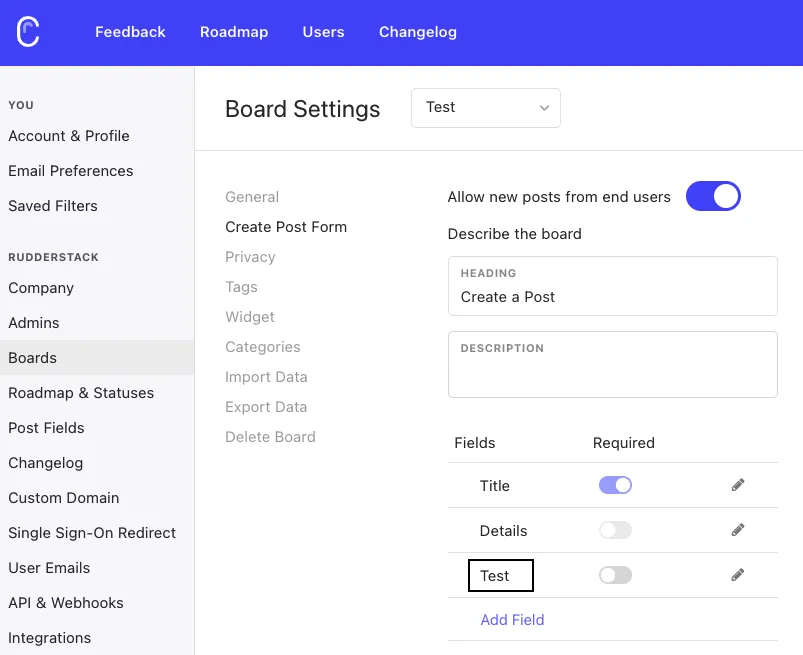Click the Heading input field
Image resolution: width=803 pixels, height=655 pixels.
click(x=612, y=286)
